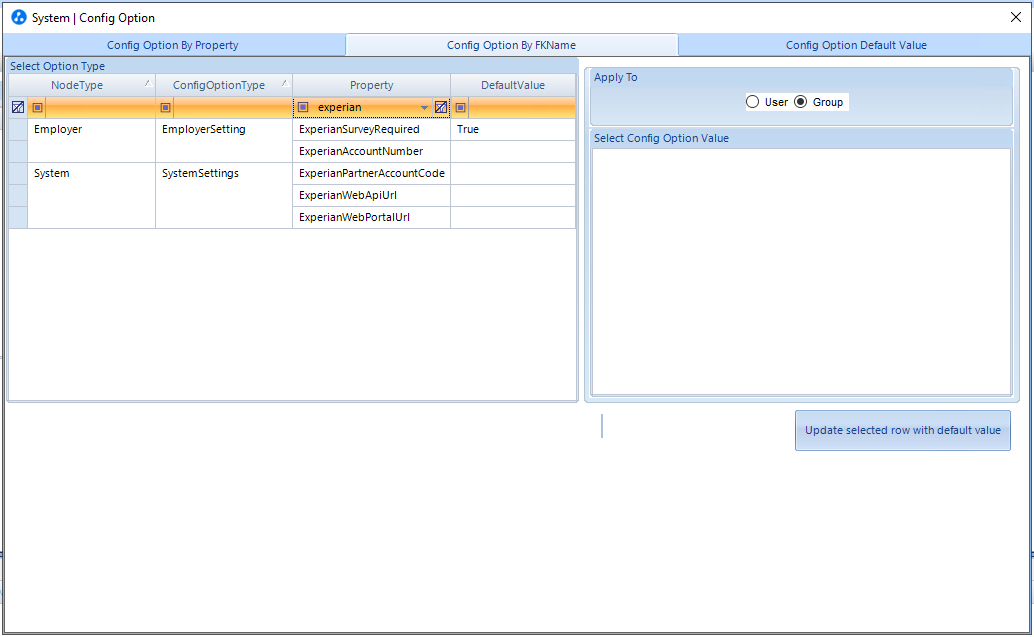Click the clear-all-filters icon at the filter row start
The height and width of the screenshot is (637, 1034).
[x=18, y=107]
